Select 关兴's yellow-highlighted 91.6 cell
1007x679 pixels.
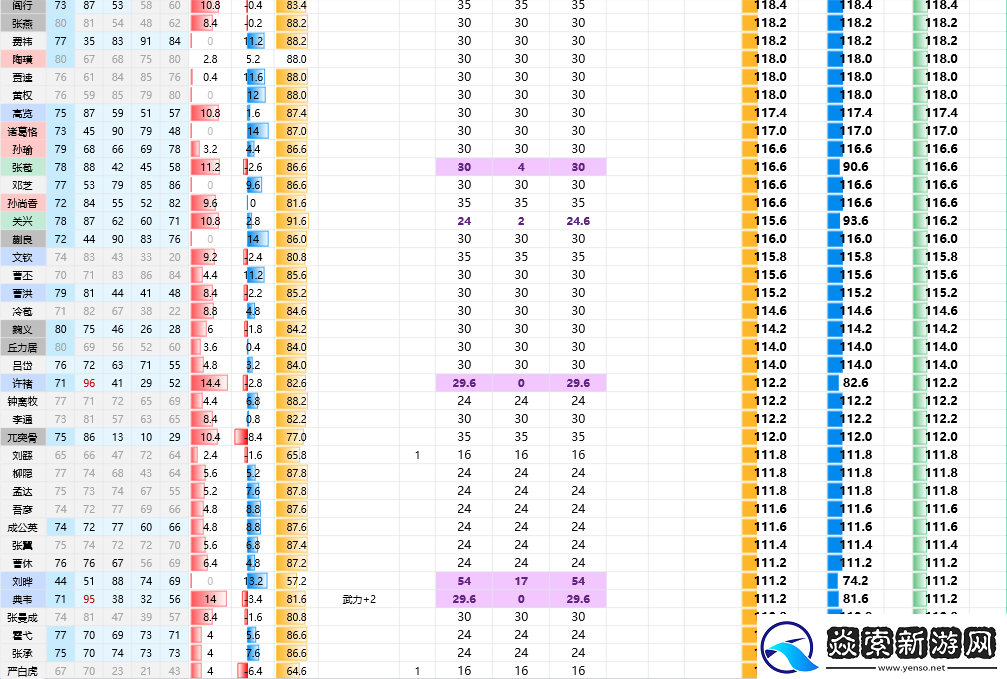294,221
